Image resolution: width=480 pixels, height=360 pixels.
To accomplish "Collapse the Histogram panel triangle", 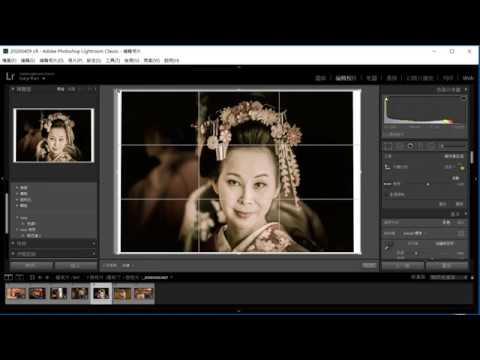I will coord(466,89).
